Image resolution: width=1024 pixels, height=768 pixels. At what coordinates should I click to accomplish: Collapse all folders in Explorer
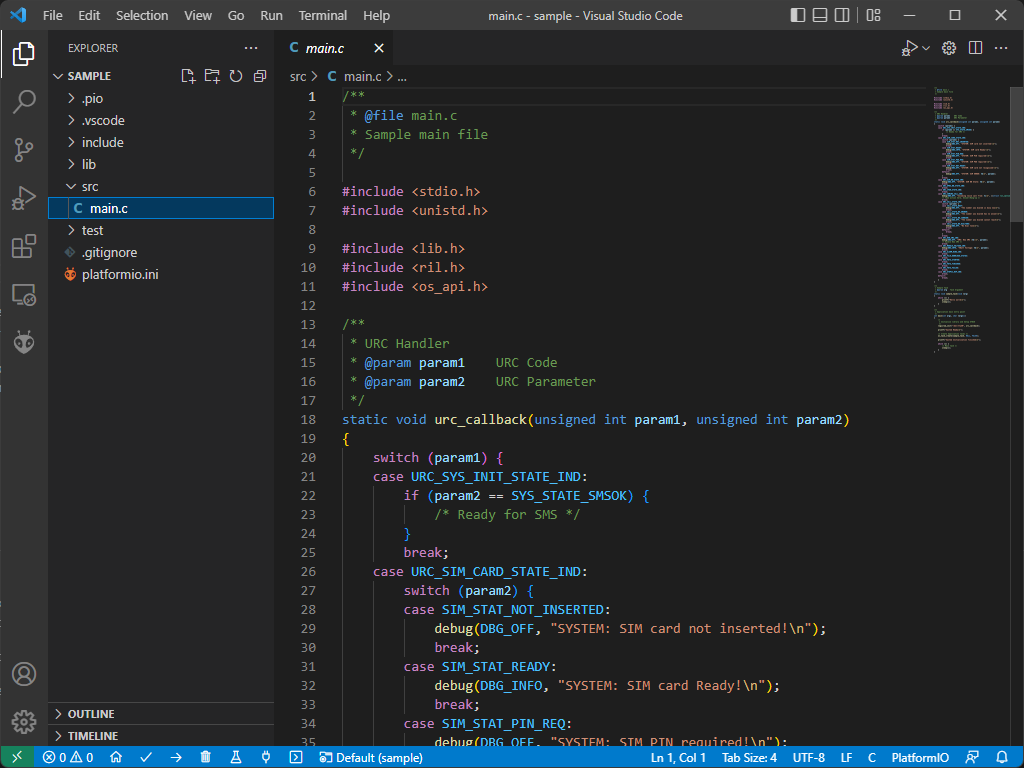[x=260, y=76]
